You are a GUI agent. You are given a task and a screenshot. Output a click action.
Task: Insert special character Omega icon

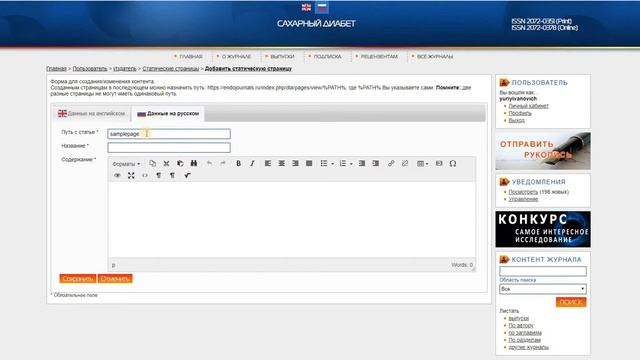[453, 163]
